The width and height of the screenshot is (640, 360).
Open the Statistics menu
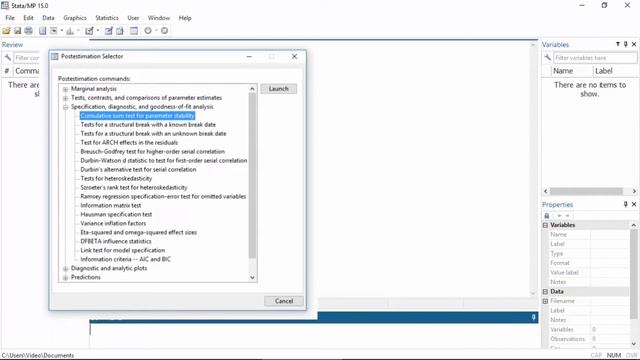pos(107,18)
